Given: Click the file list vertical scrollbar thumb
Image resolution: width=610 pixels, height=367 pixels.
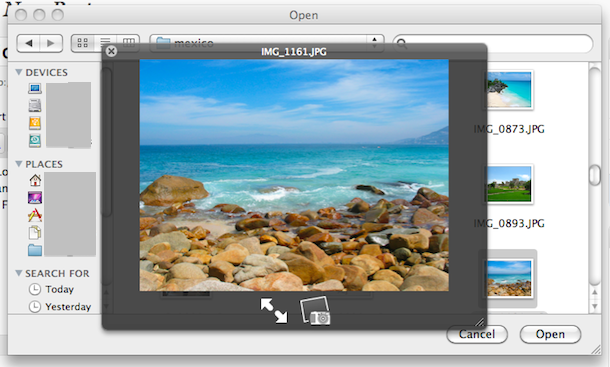Looking at the screenshot, I should tap(595, 175).
